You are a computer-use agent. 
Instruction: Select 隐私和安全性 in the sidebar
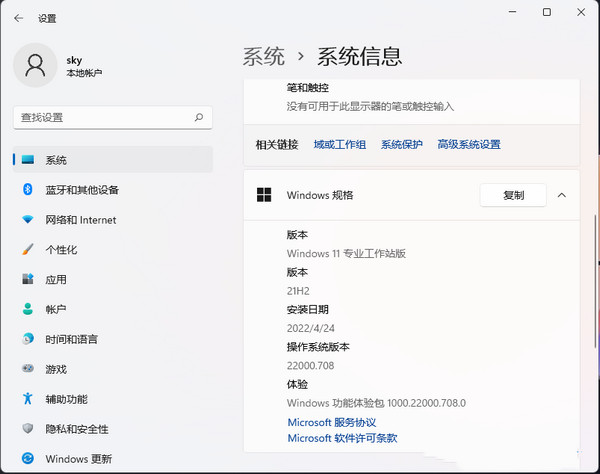click(x=113, y=428)
